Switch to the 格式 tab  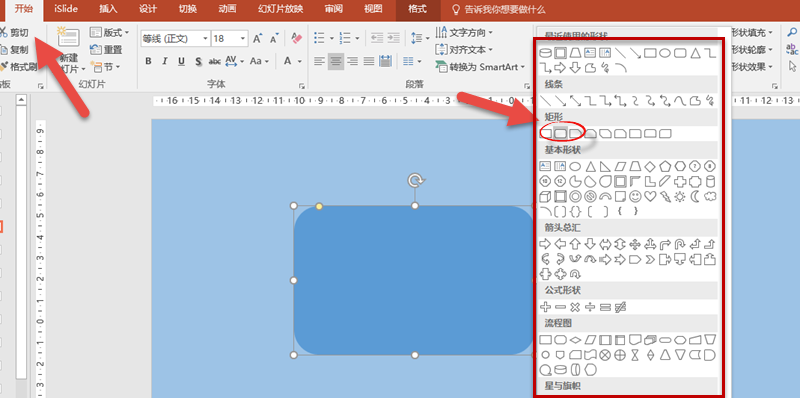point(417,9)
